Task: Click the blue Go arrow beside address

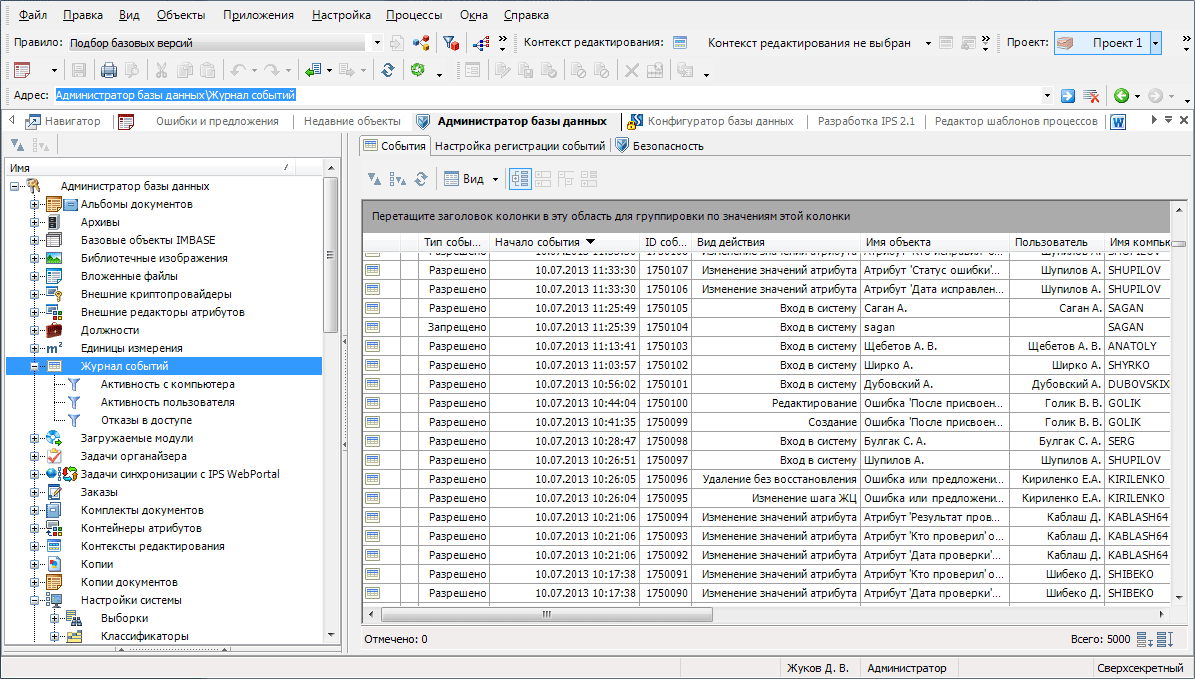Action: point(1068,96)
